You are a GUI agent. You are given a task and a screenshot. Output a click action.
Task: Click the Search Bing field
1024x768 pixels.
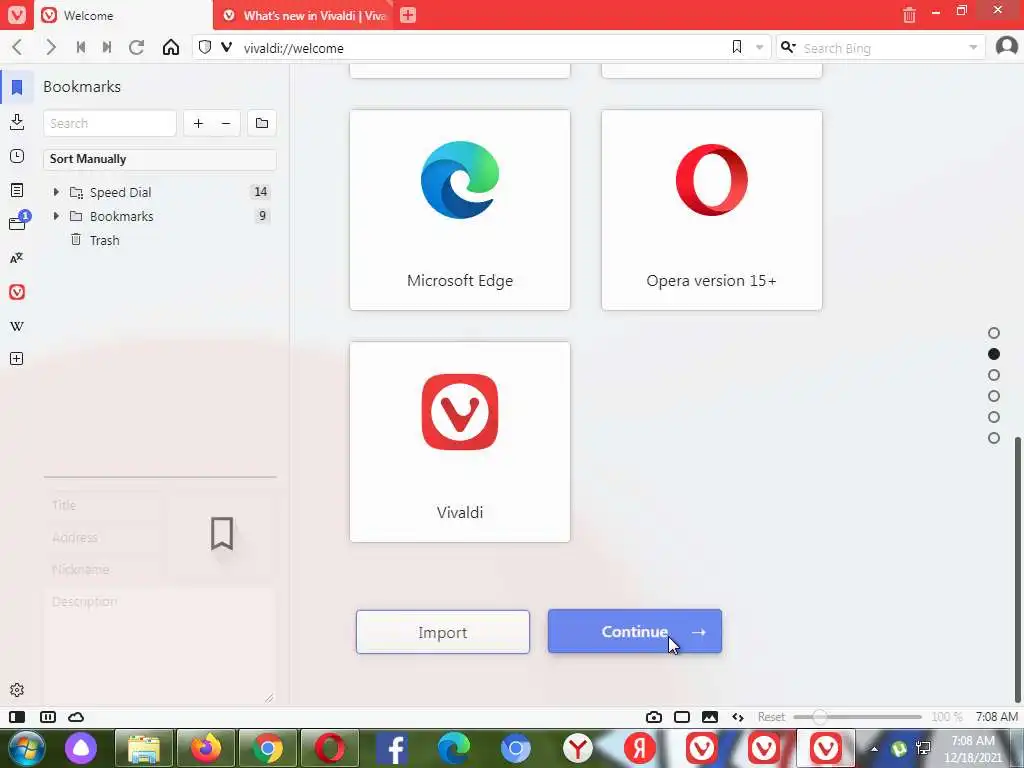click(882, 48)
